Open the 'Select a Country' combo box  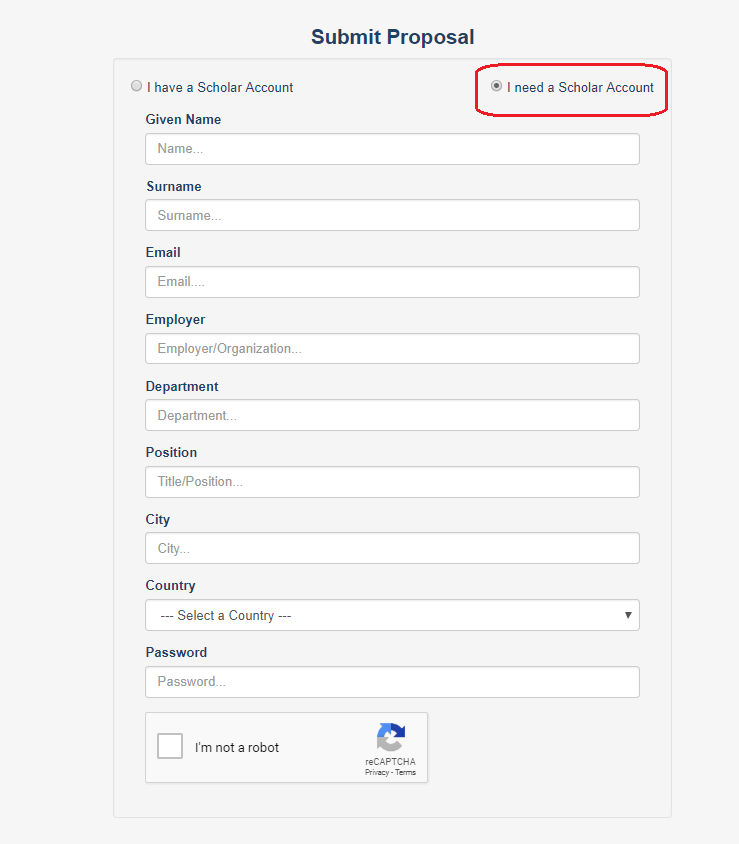(392, 615)
